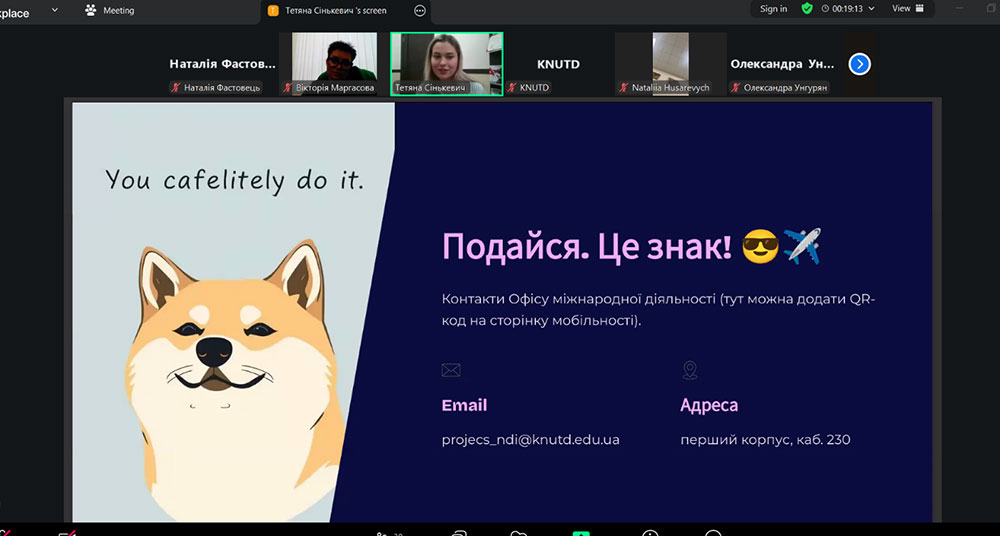Click the Sign in button
This screenshot has height=536, width=1000.
coord(773,9)
